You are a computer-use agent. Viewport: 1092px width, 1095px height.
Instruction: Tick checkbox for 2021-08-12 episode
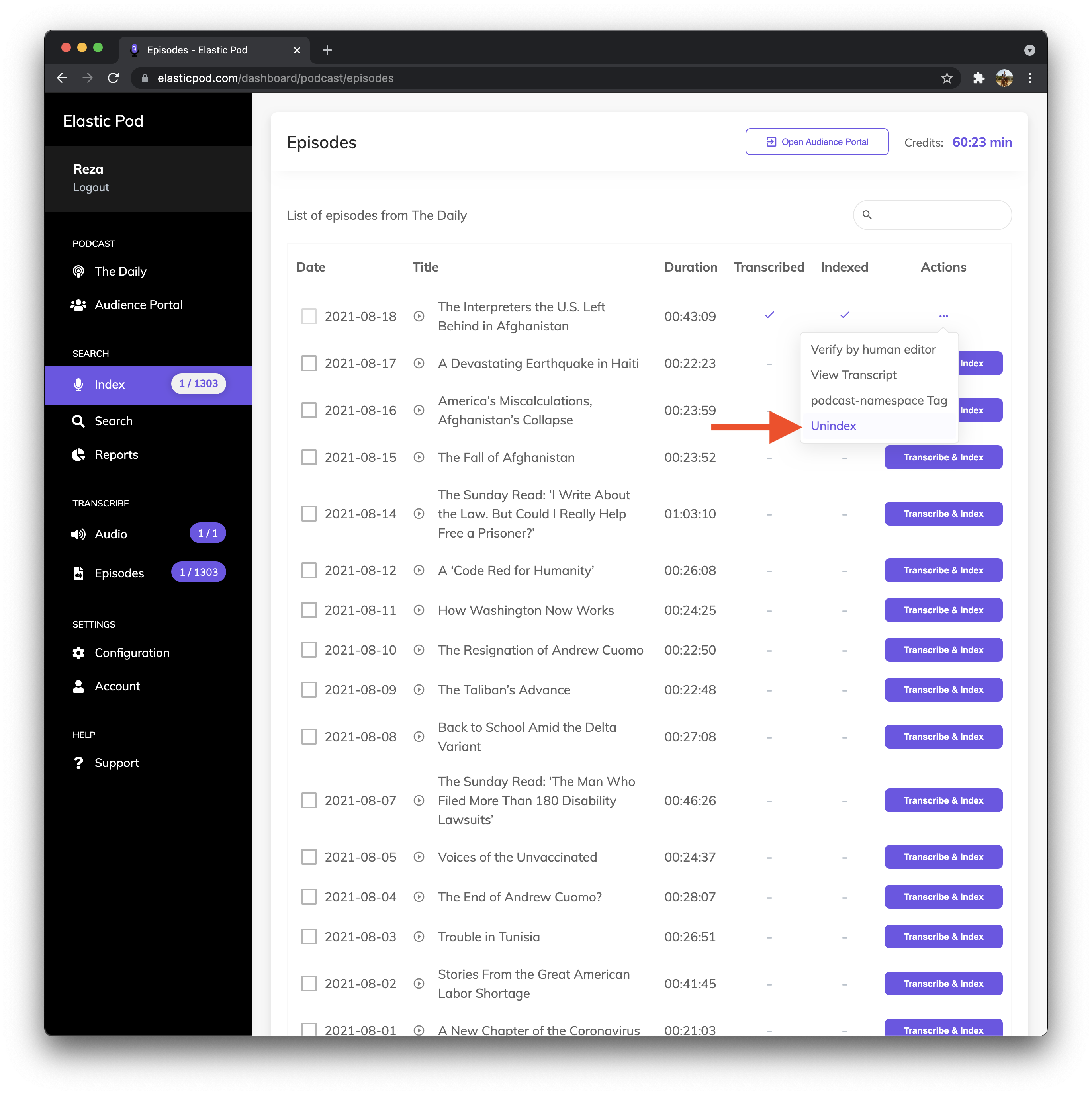point(309,570)
